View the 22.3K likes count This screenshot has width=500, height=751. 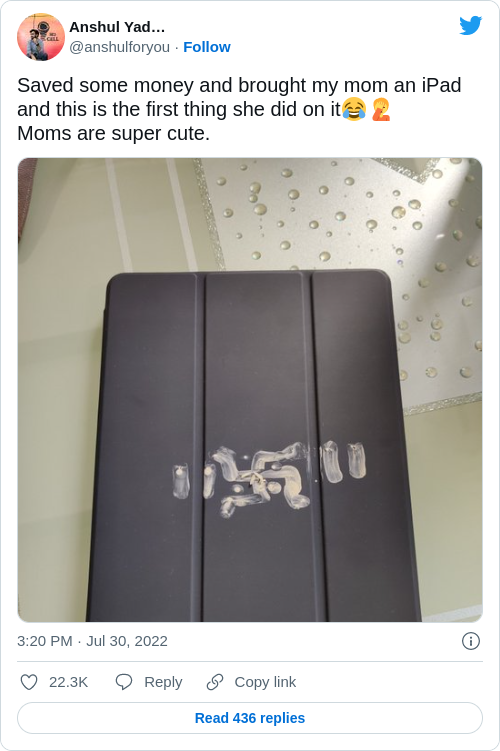click(x=68, y=682)
